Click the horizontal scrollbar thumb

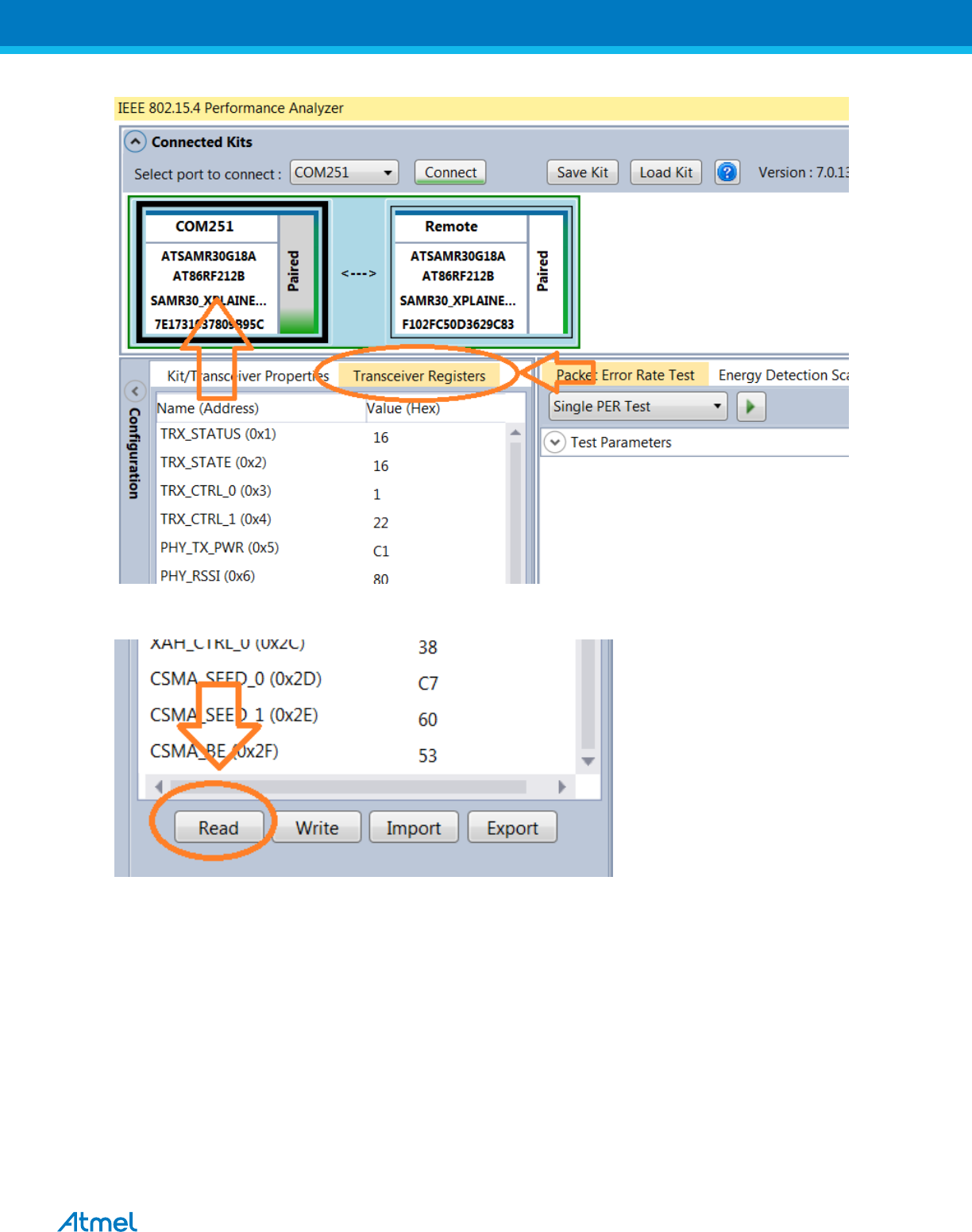[x=349, y=786]
